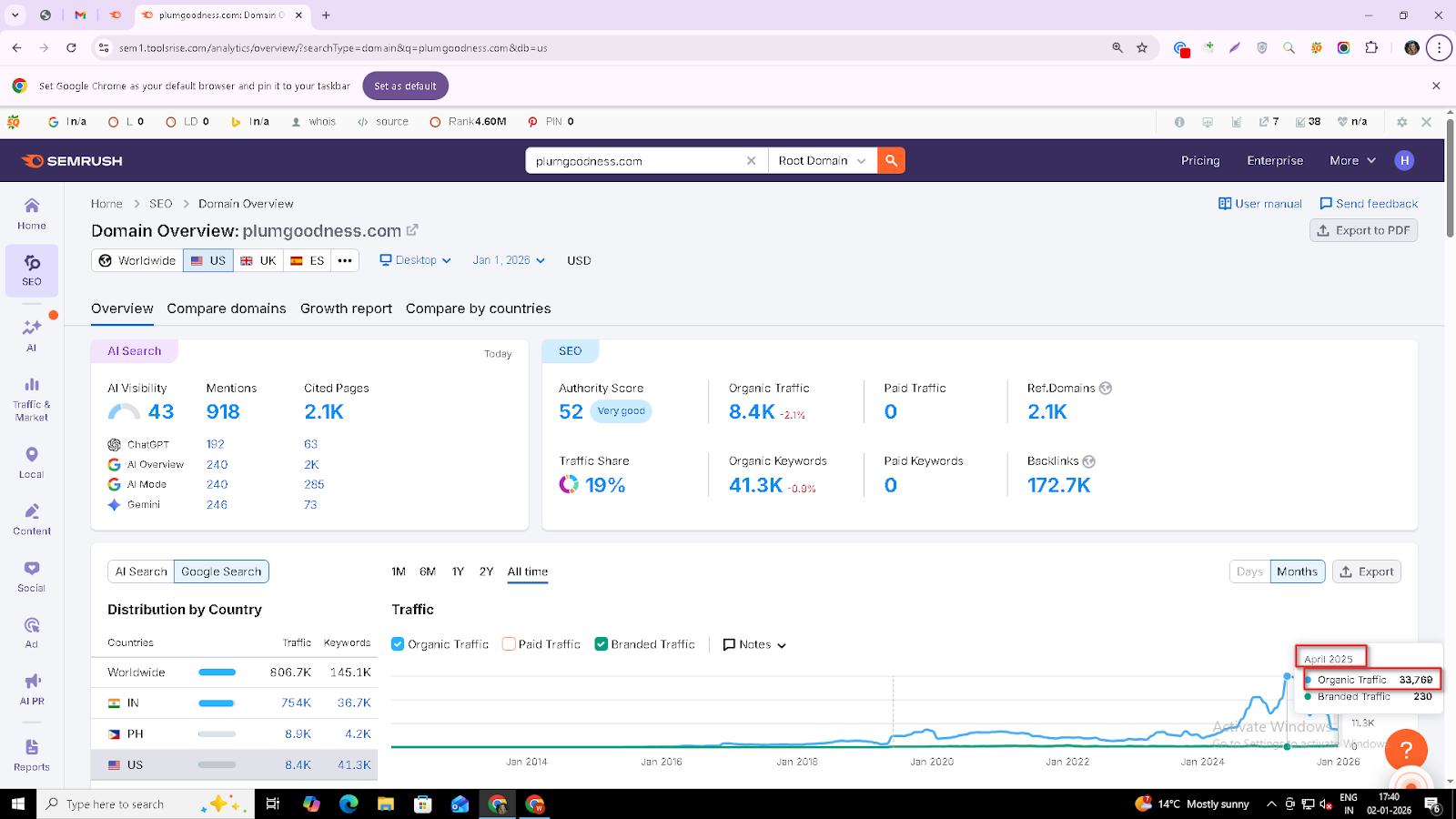Image resolution: width=1456 pixels, height=819 pixels.
Task: Select the ES database
Action: (x=307, y=260)
